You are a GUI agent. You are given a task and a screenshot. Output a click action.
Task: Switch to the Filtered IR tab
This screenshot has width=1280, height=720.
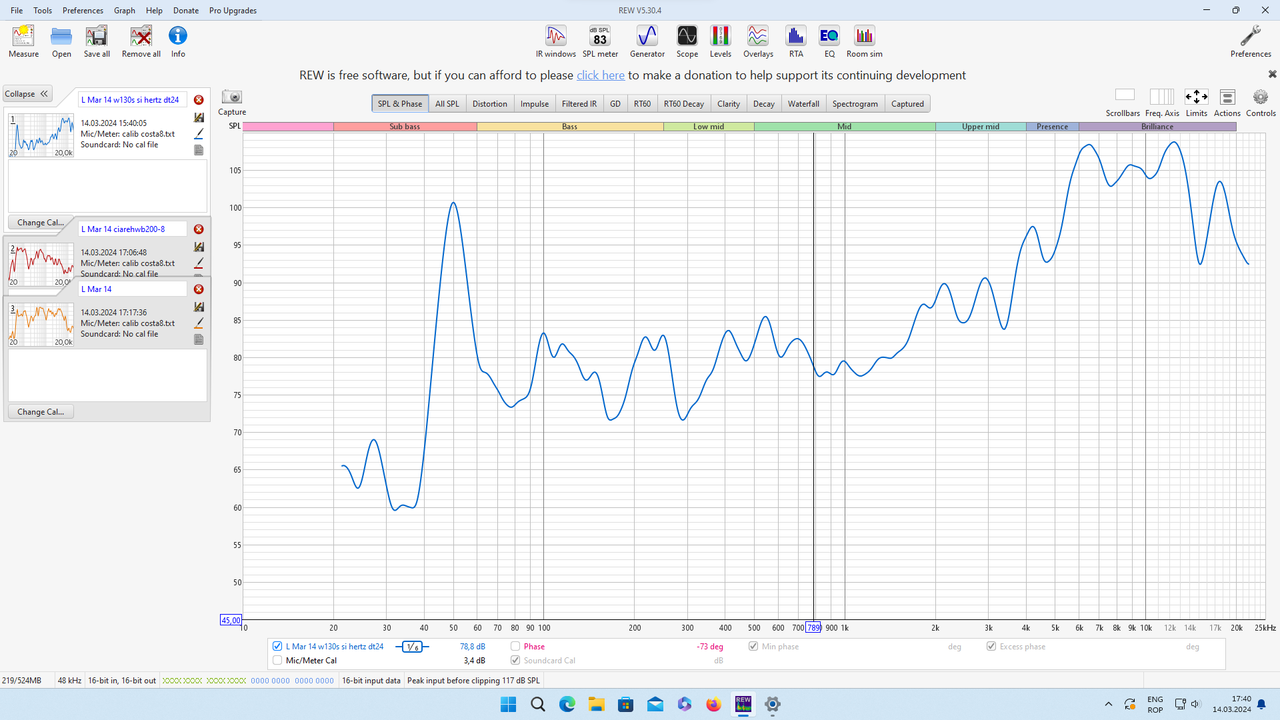(579, 104)
